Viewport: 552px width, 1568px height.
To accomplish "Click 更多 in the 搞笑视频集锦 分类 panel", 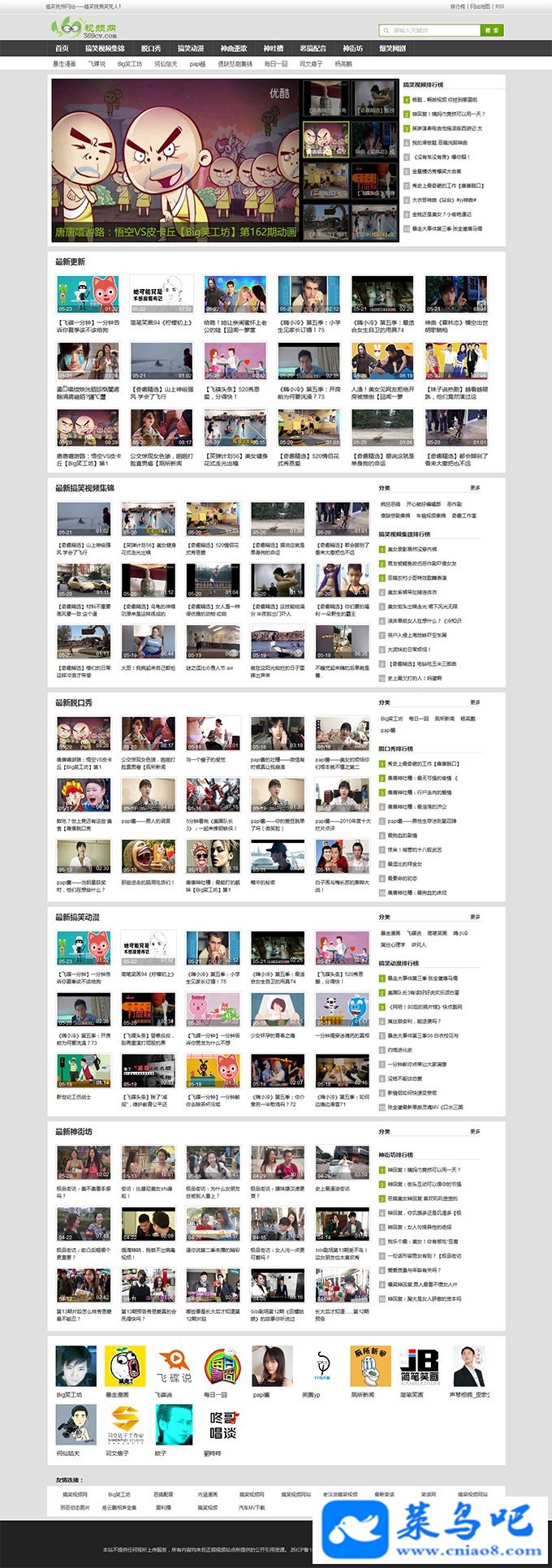I will (x=475, y=488).
